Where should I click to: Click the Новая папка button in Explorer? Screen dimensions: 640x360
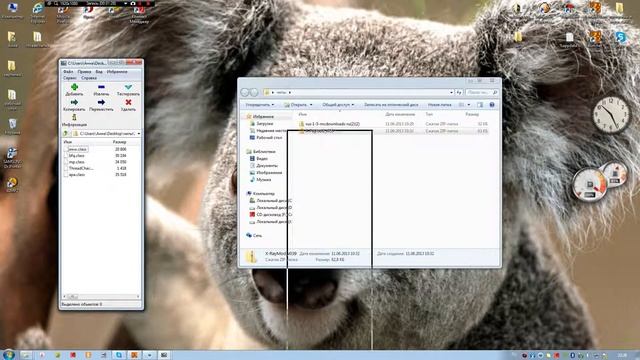(x=440, y=105)
